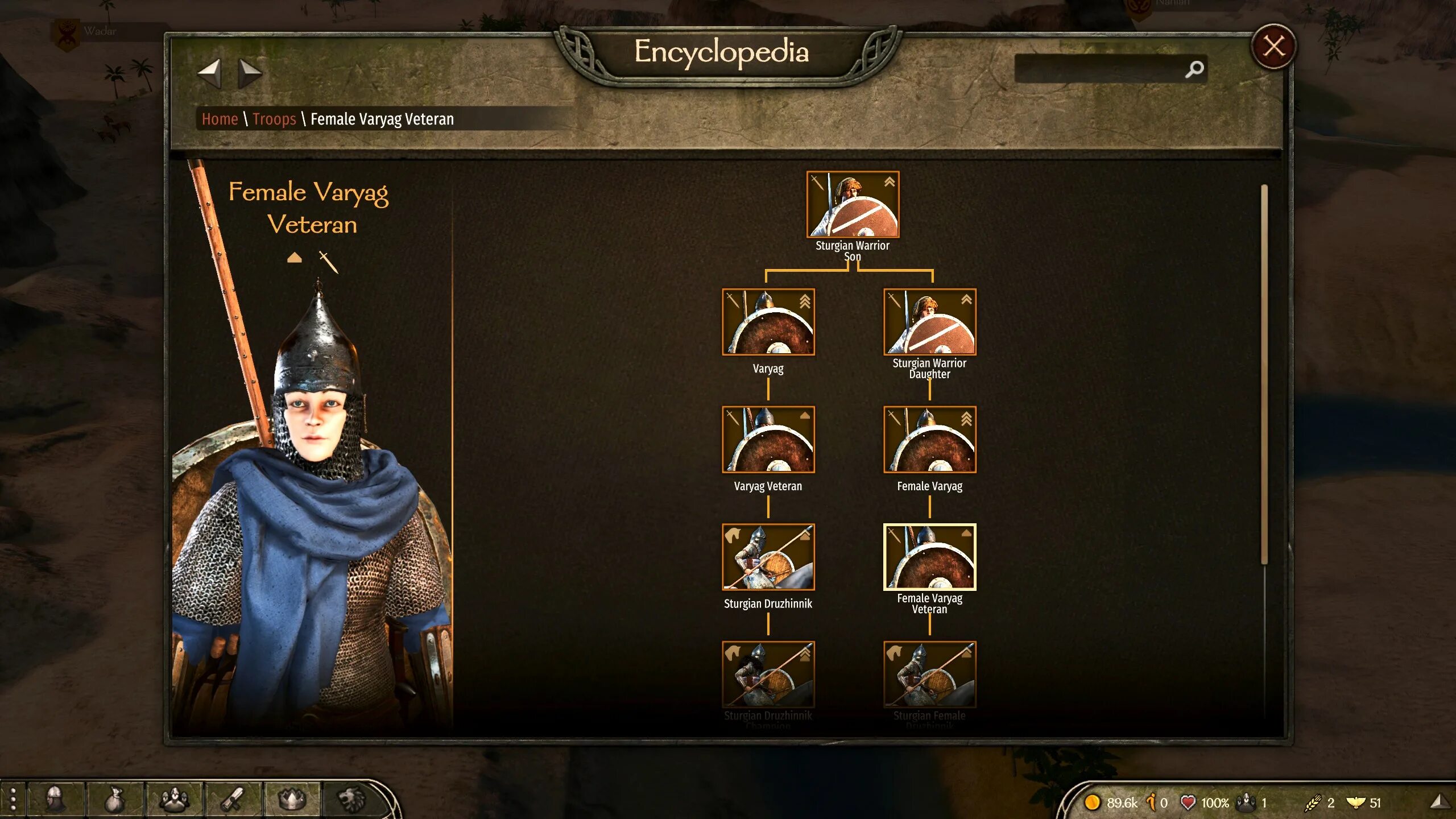Click the encyclopedia search input field
This screenshot has height=819, width=1456.
(1100, 69)
